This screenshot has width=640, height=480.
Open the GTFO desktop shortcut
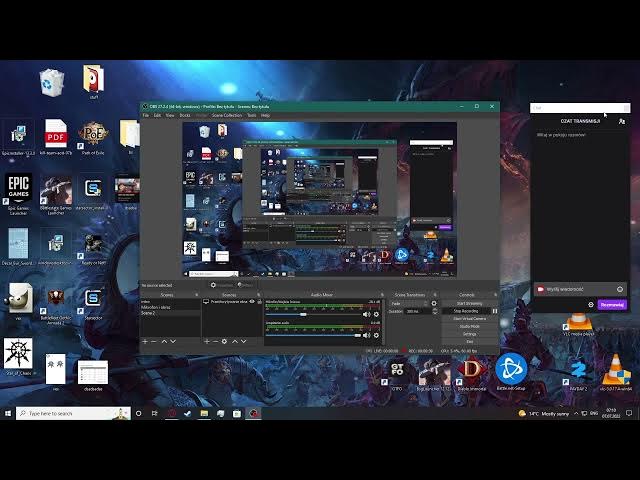(x=397, y=373)
